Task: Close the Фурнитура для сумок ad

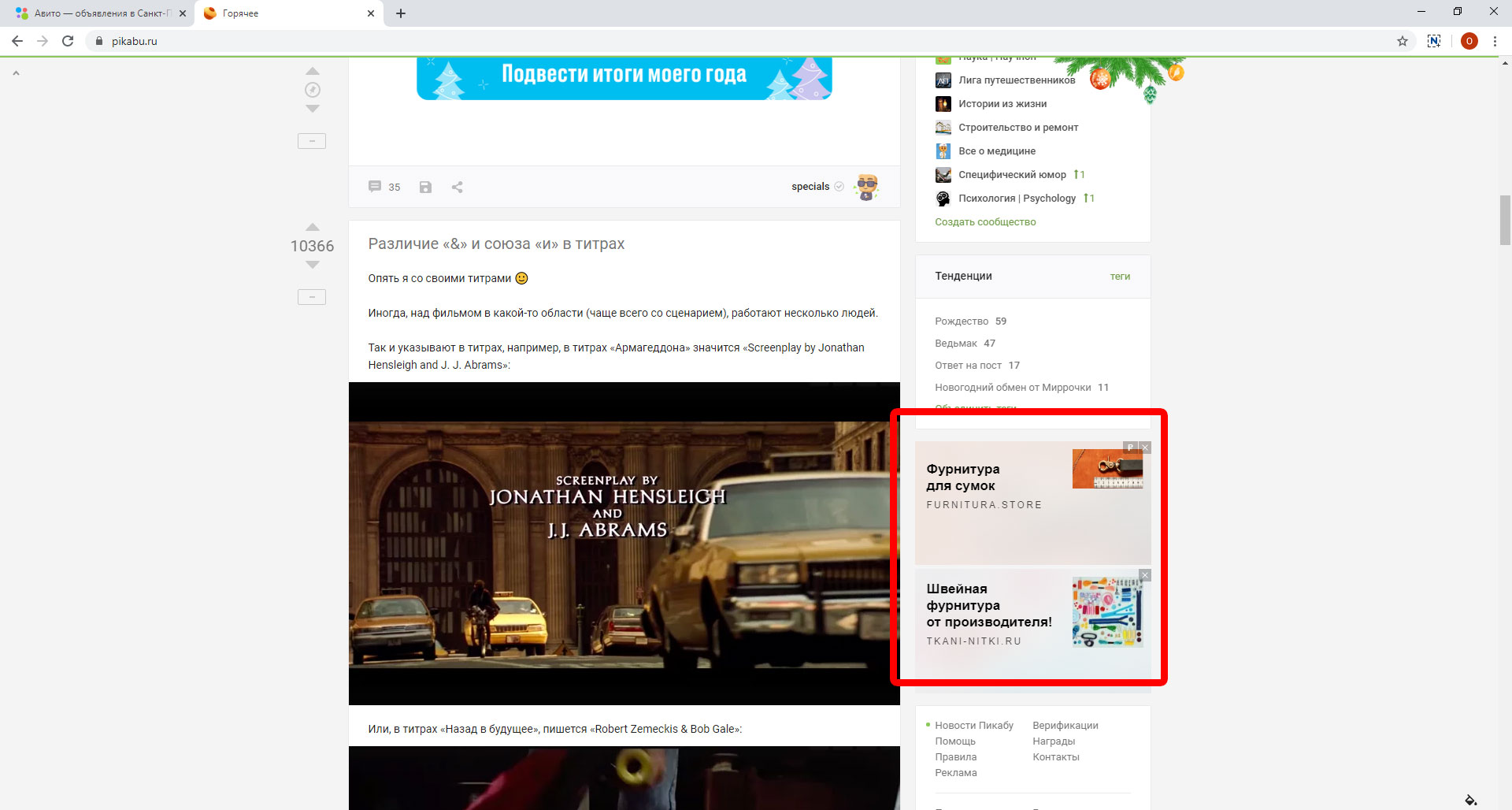Action: click(x=1145, y=448)
